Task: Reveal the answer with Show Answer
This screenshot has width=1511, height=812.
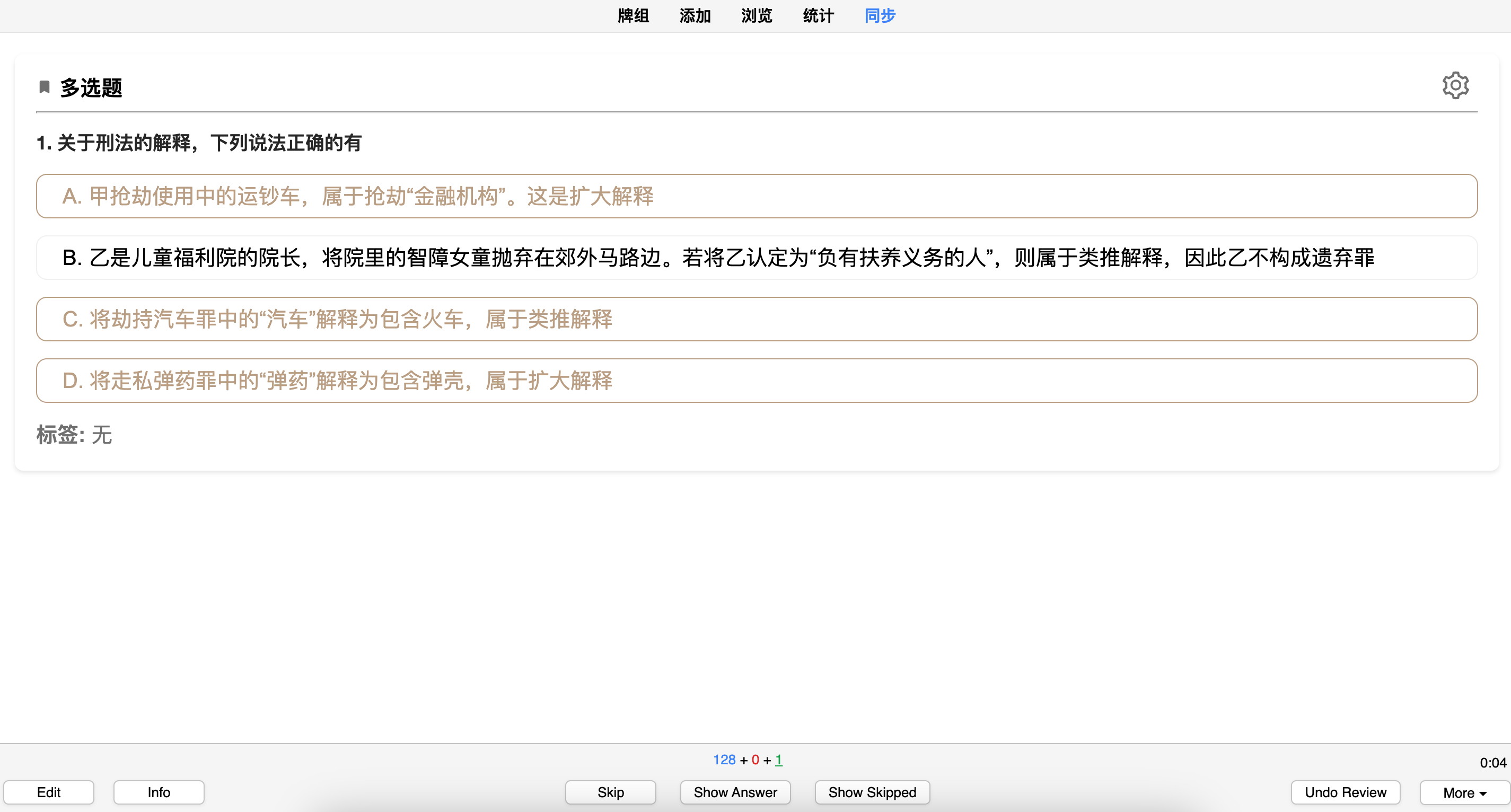Action: (735, 792)
